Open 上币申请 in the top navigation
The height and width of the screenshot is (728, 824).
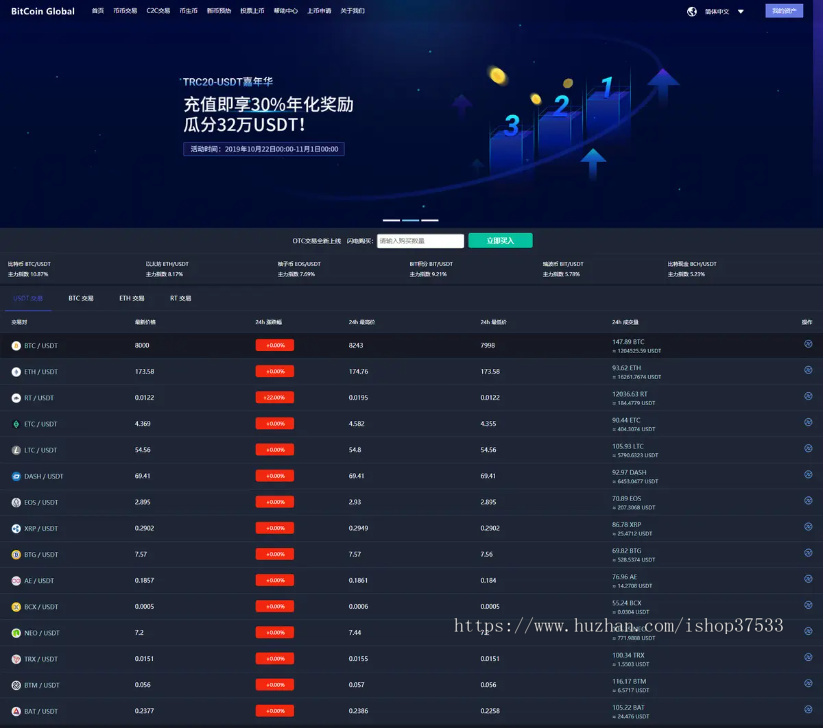coord(319,11)
